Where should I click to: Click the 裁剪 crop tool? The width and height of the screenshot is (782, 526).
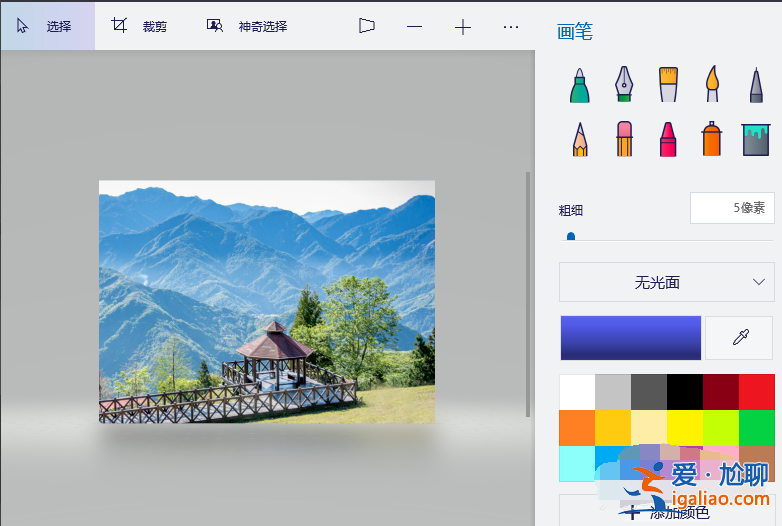139,26
